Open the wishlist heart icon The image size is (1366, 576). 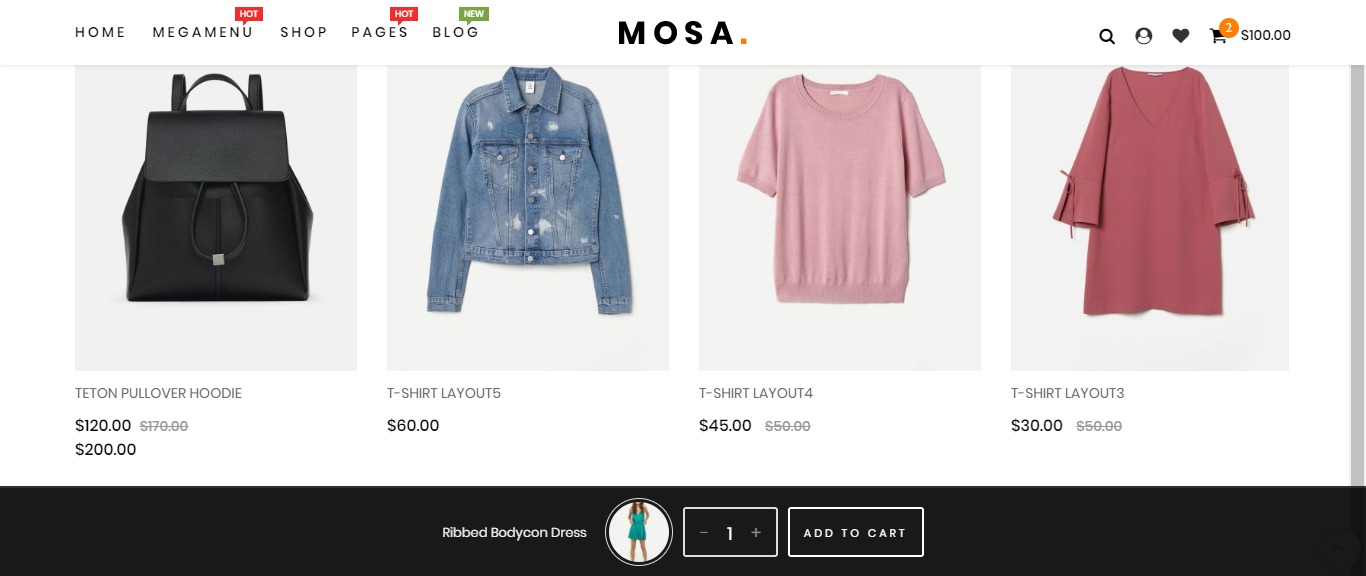pyautogui.click(x=1181, y=36)
